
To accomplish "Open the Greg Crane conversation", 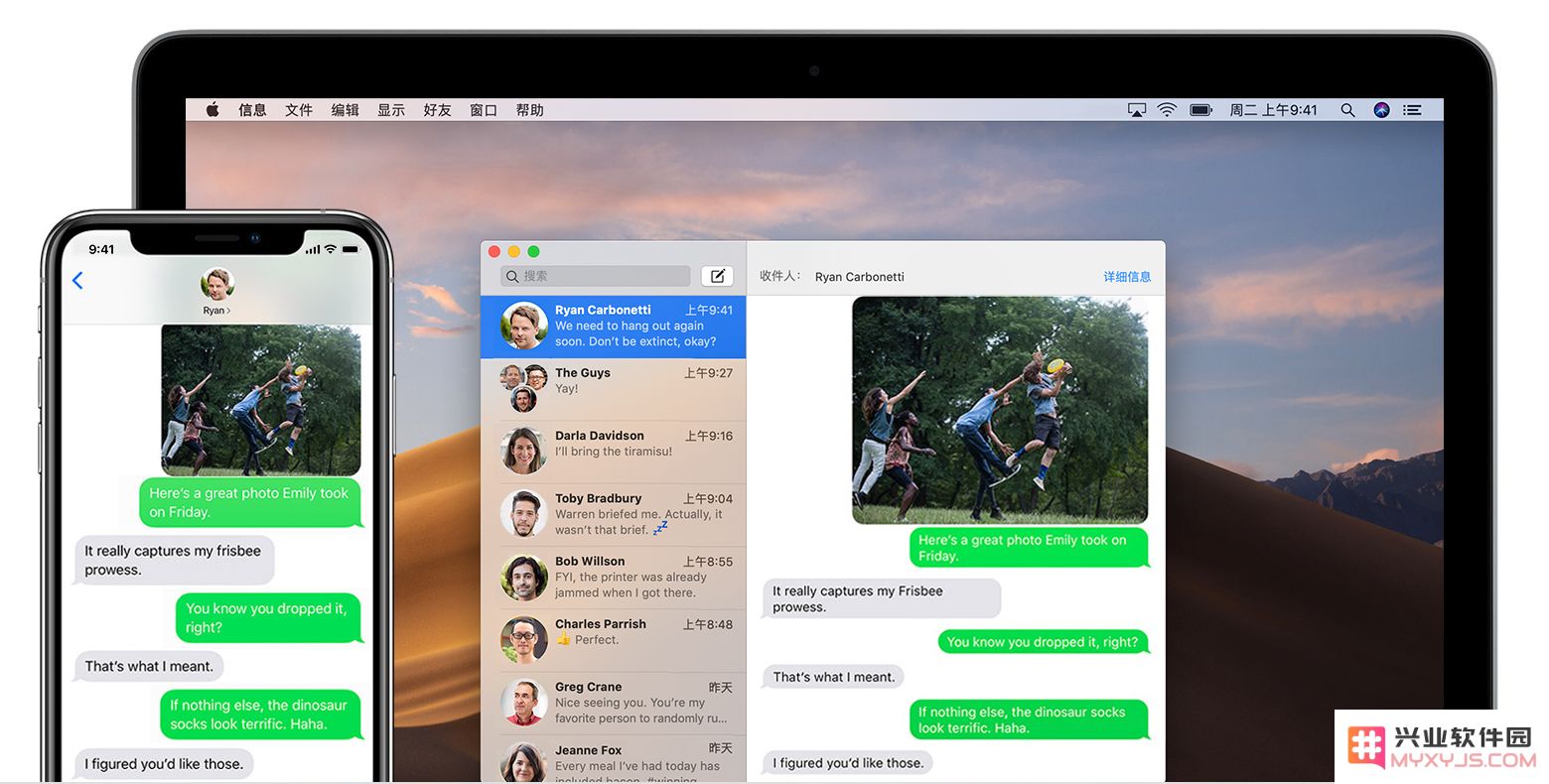I will pos(614,703).
